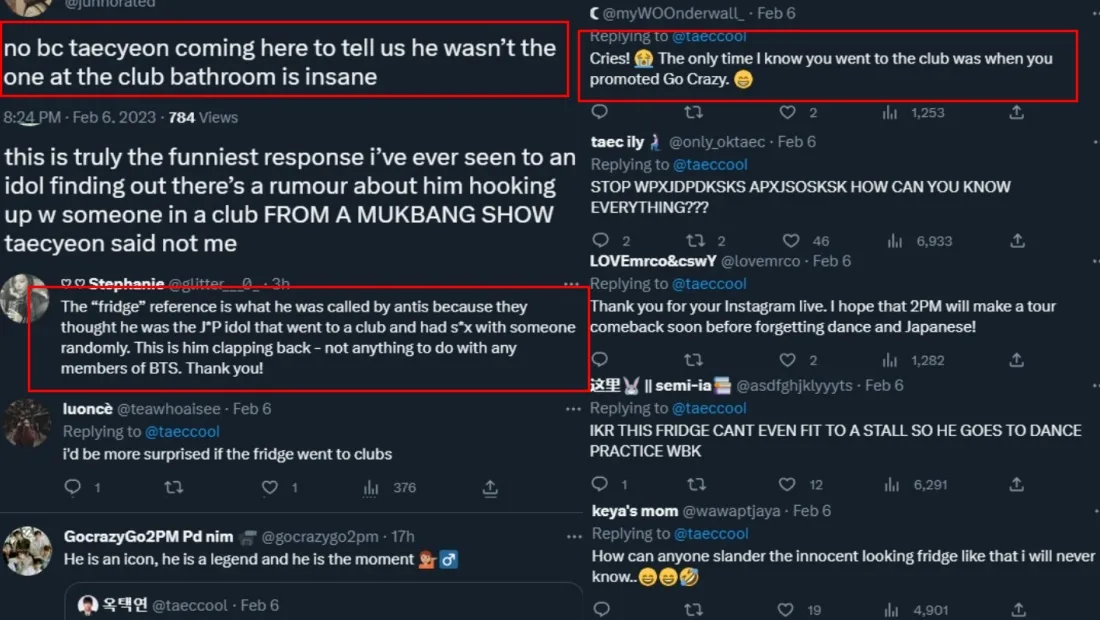1100x620 pixels.
Task: Reply to LOVEmrco&cswY's tweet
Action: [599, 360]
